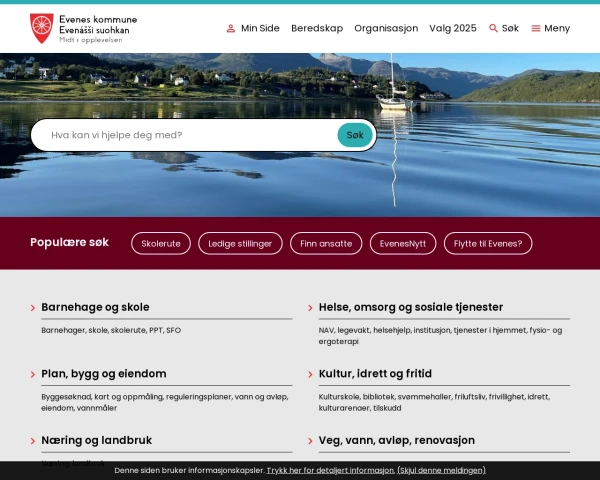This screenshot has width=600, height=480.
Task: Open Næring og landbruk heading link
Action: pos(96,440)
